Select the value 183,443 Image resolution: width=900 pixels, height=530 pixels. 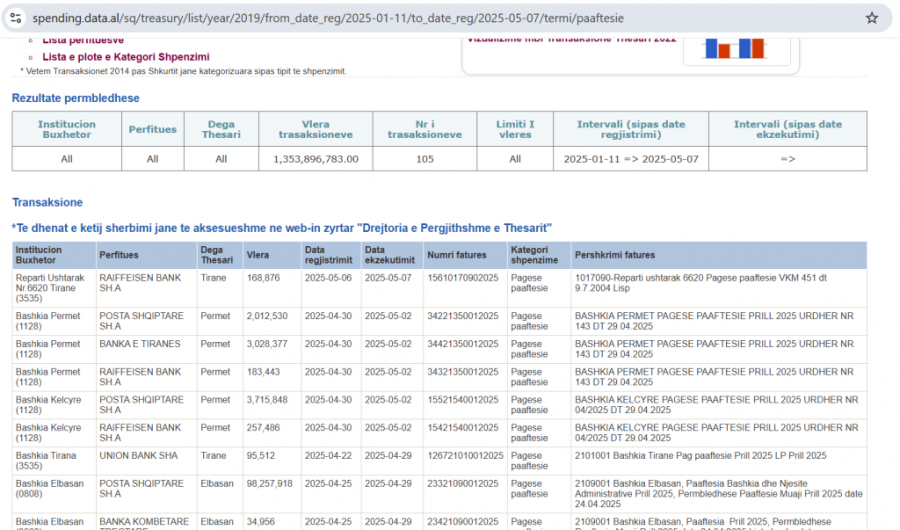(263, 372)
